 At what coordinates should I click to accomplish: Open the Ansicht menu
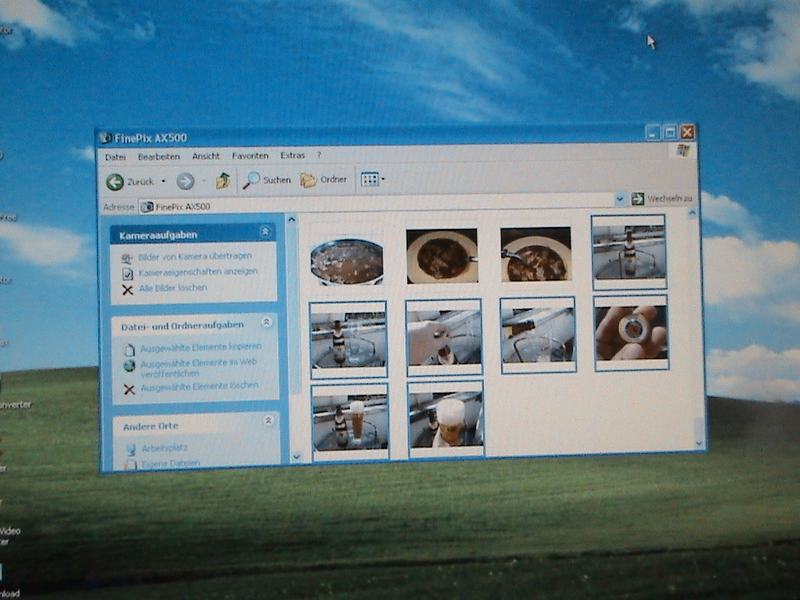tap(206, 156)
